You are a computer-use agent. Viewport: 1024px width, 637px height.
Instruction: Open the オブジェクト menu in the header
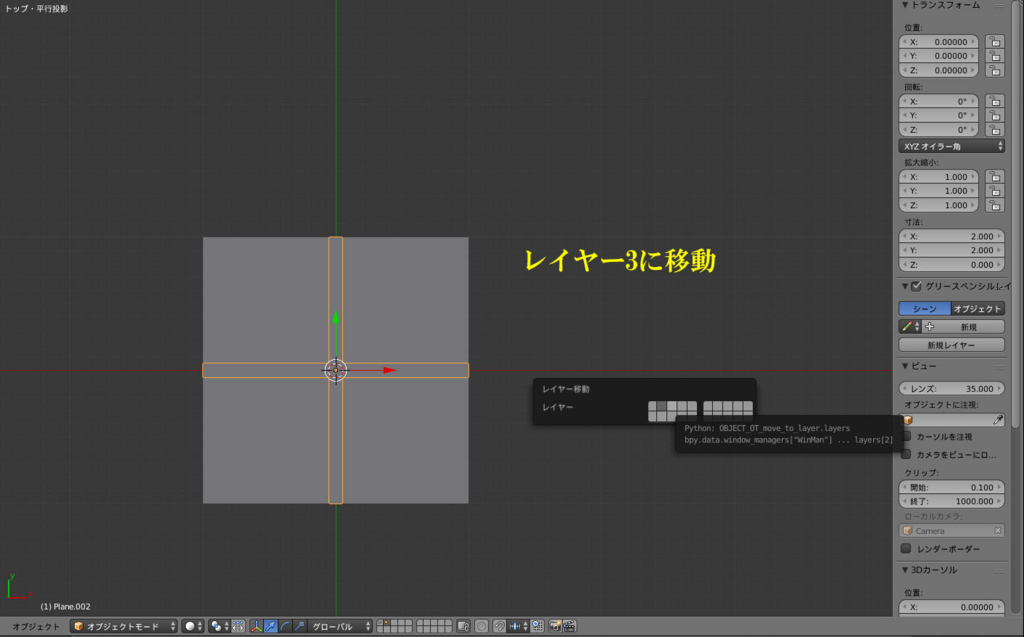[x=36, y=626]
